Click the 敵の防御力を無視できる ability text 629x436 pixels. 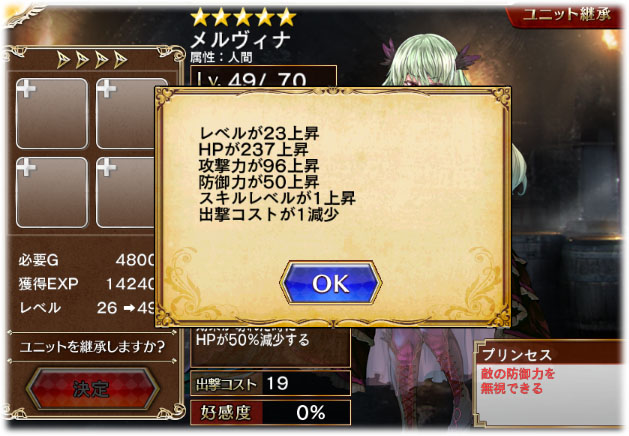point(517,381)
